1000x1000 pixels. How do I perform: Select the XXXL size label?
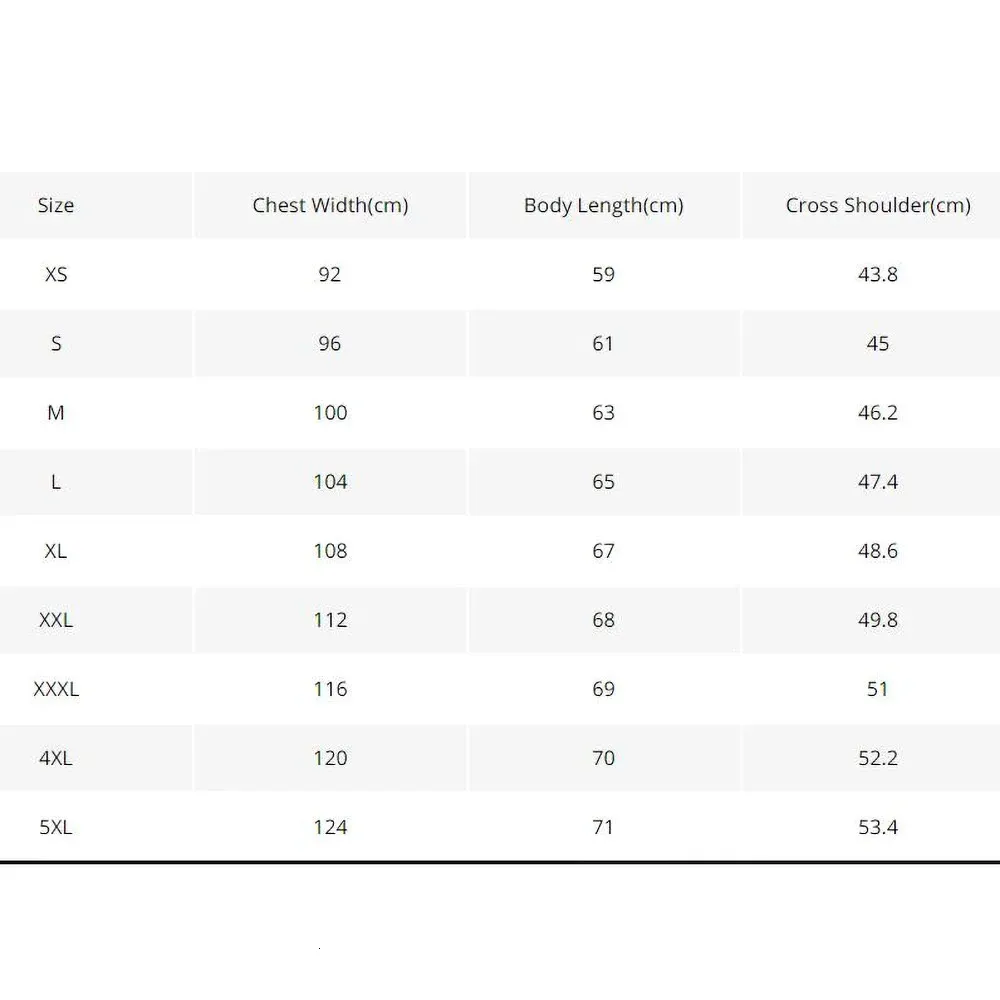[56, 689]
